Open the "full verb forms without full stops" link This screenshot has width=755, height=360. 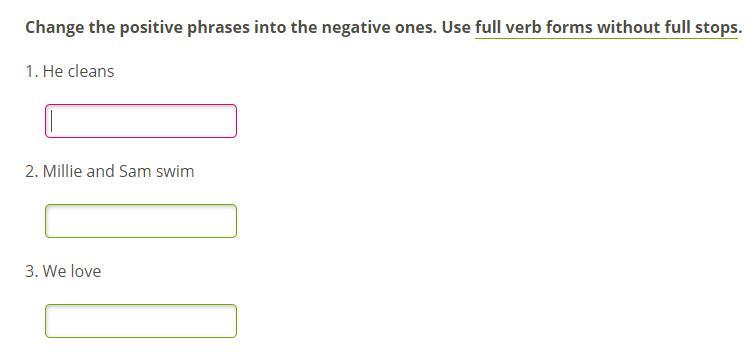click(x=606, y=28)
